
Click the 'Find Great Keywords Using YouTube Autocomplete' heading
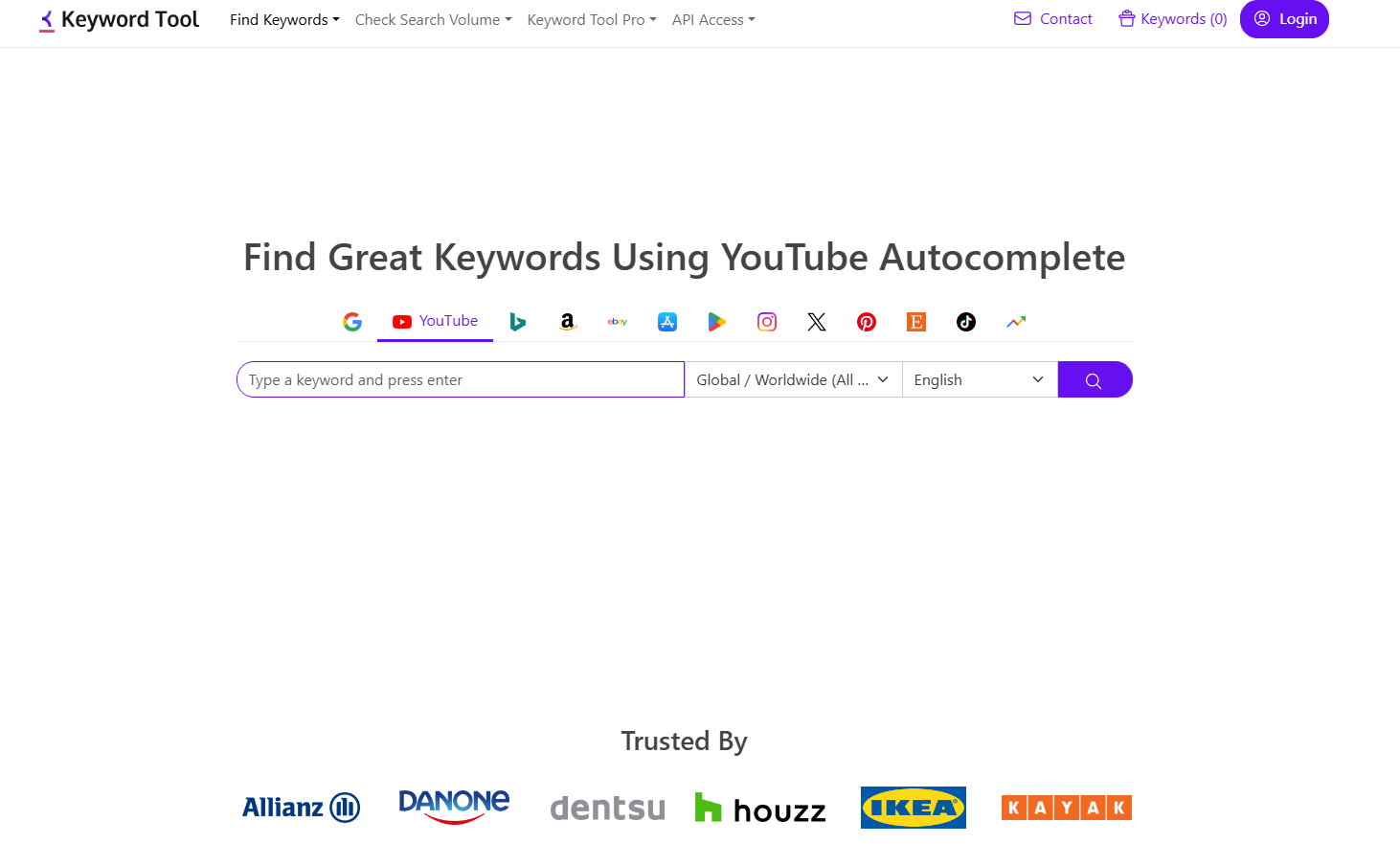(x=684, y=258)
